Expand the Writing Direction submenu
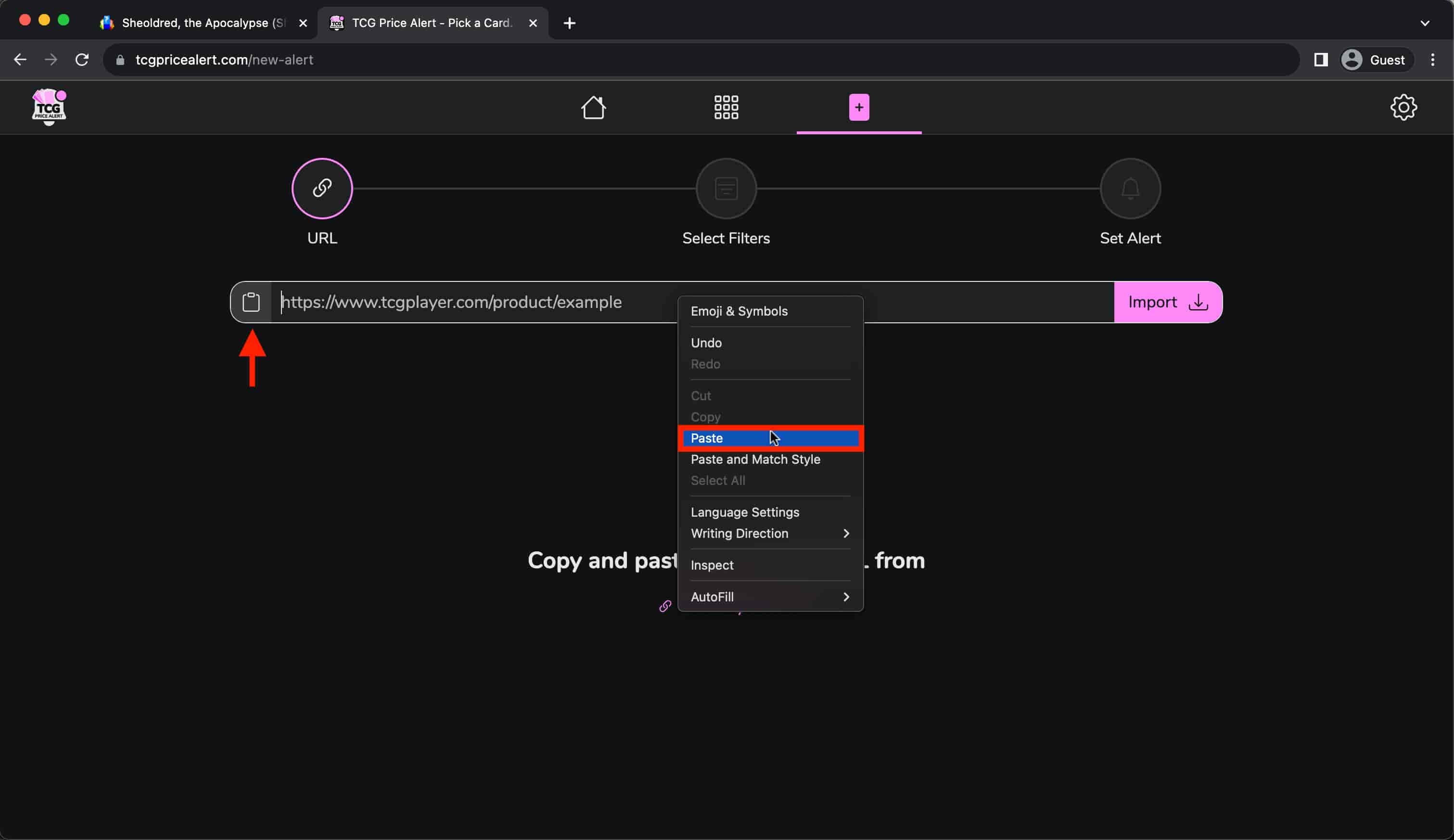Viewport: 1454px width, 840px height. (x=770, y=534)
